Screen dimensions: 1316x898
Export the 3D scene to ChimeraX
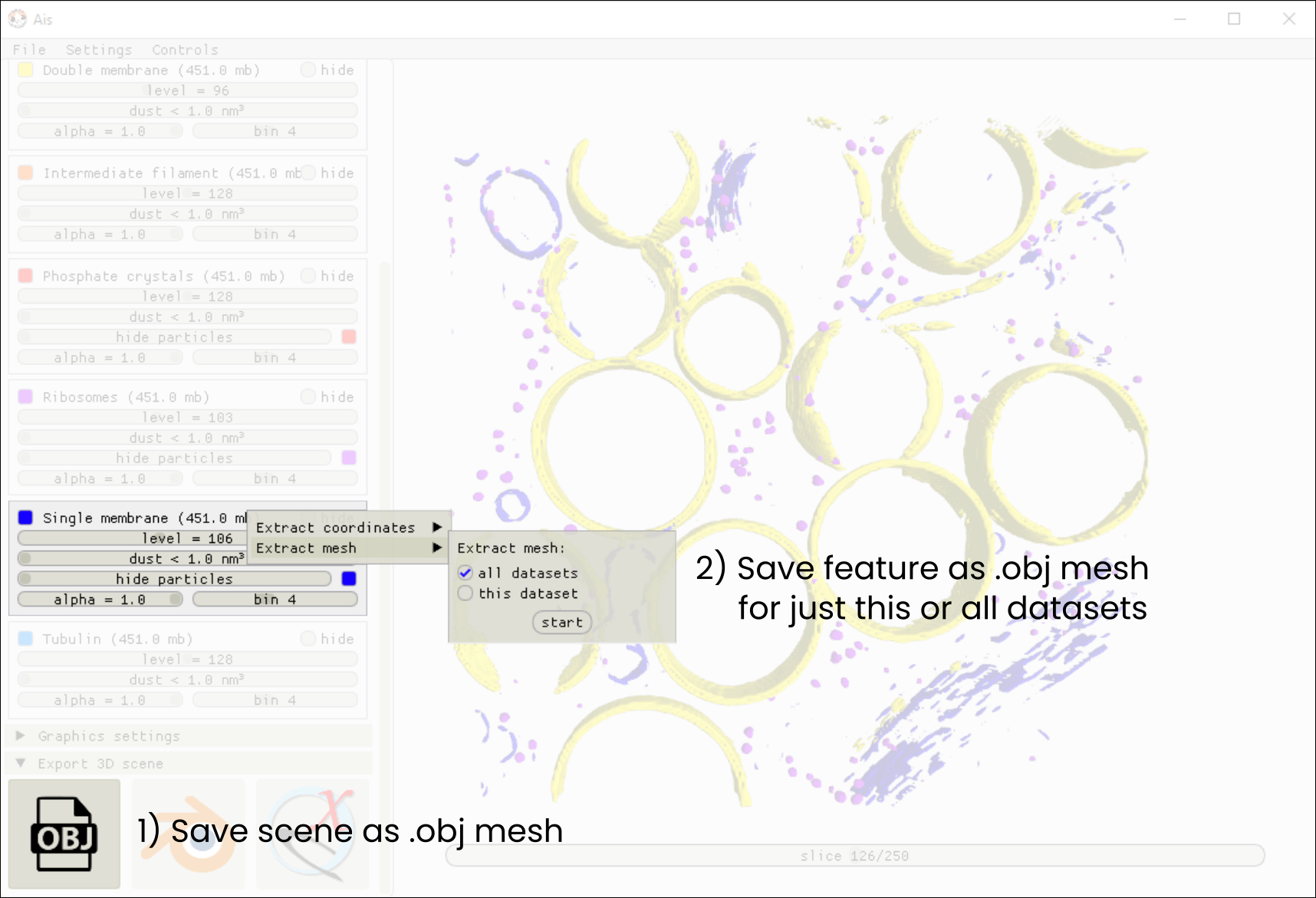click(312, 834)
